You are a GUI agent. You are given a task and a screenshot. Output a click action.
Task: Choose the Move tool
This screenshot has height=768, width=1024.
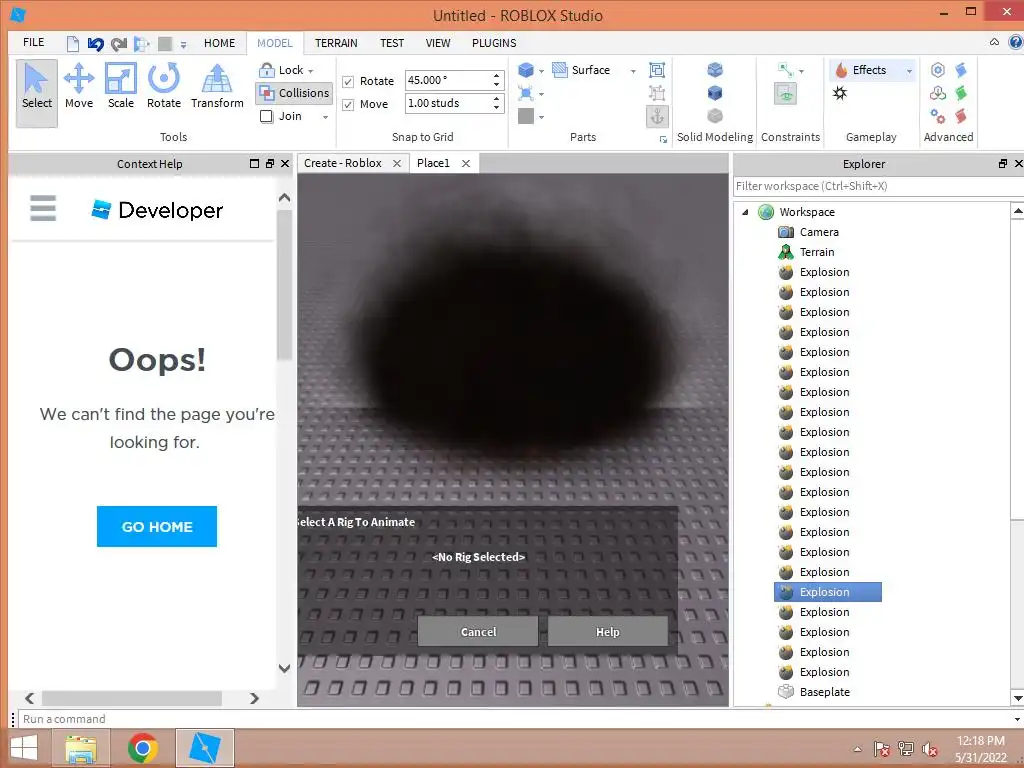pyautogui.click(x=78, y=87)
